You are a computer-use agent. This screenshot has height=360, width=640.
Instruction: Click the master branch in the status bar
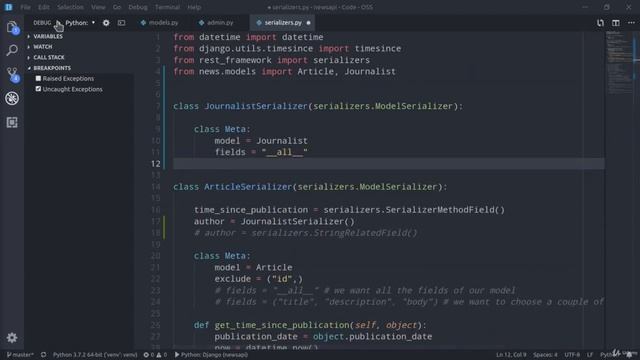pos(20,355)
